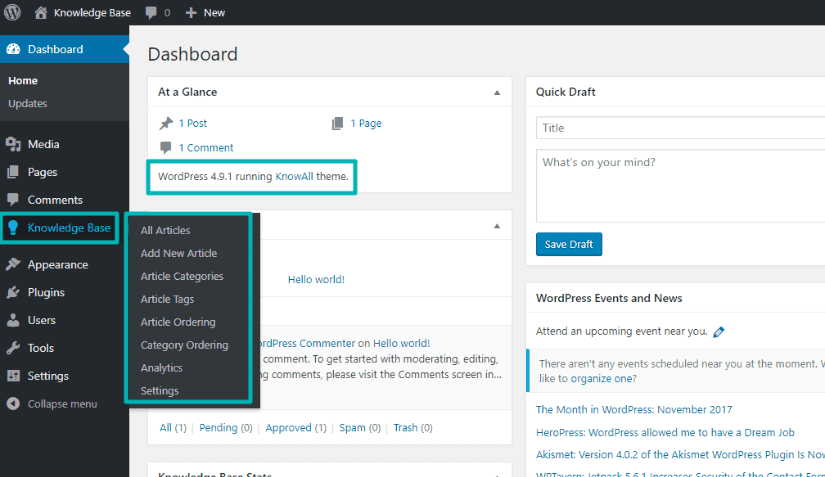Collapse the At a Glance panel
This screenshot has height=477, width=825.
click(x=497, y=93)
